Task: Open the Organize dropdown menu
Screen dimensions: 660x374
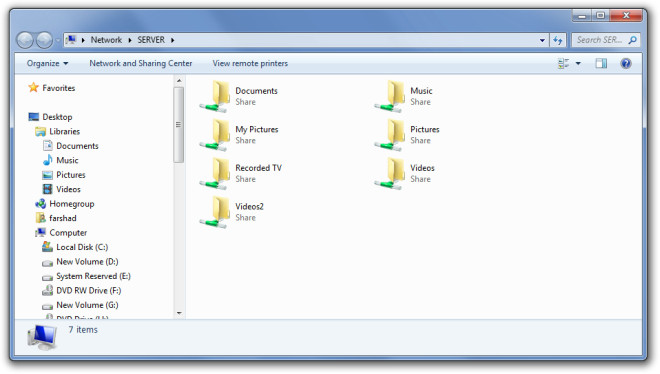Action: tap(47, 63)
